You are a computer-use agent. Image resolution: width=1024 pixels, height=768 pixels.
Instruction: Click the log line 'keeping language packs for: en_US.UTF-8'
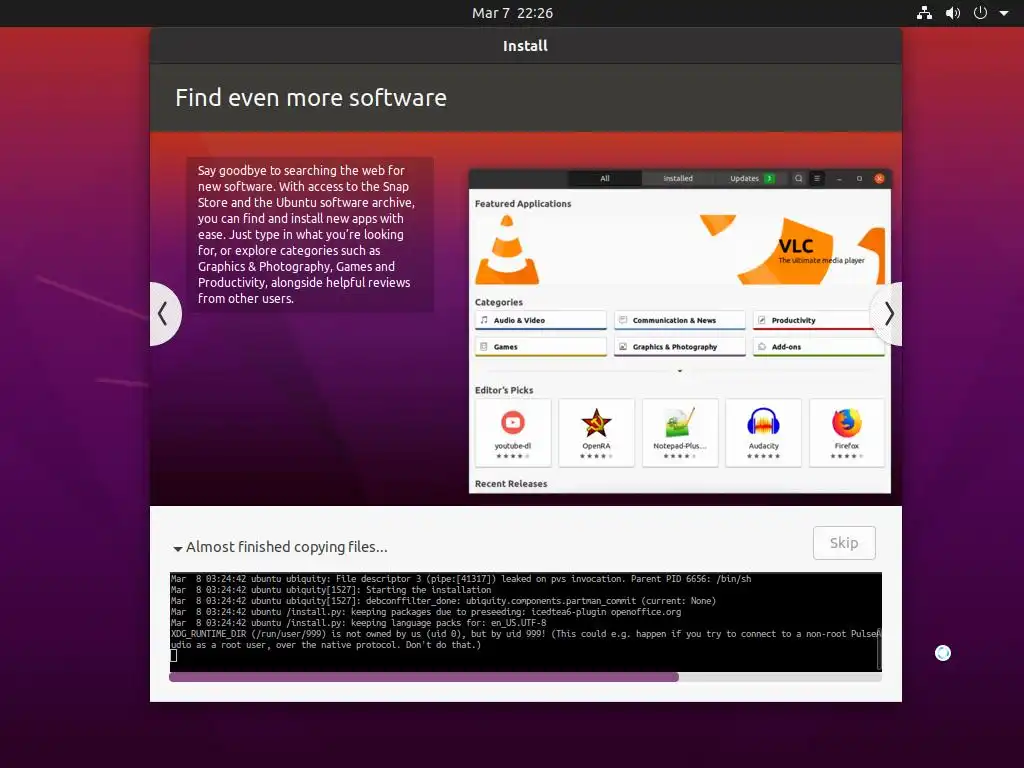coord(359,623)
